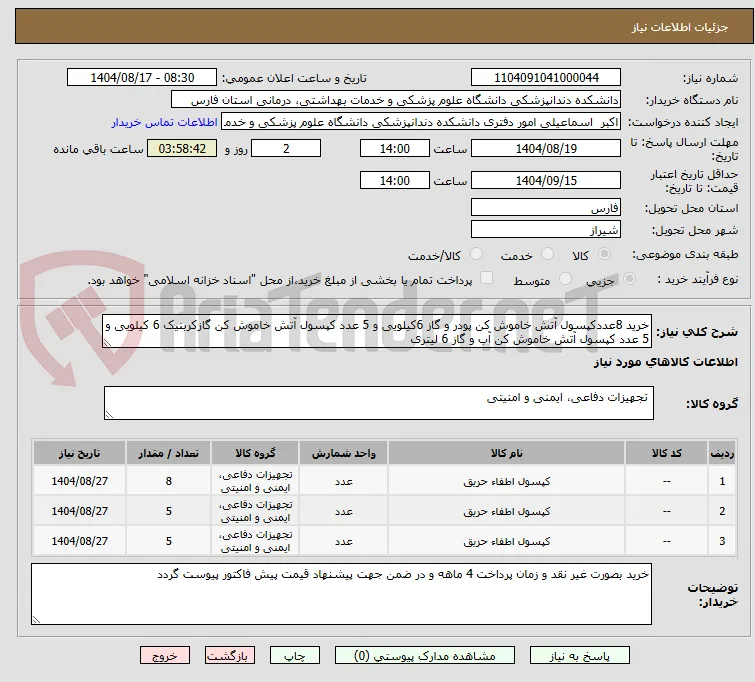Click the نام کالا column header
This screenshot has height=682, width=755.
[x=507, y=453]
